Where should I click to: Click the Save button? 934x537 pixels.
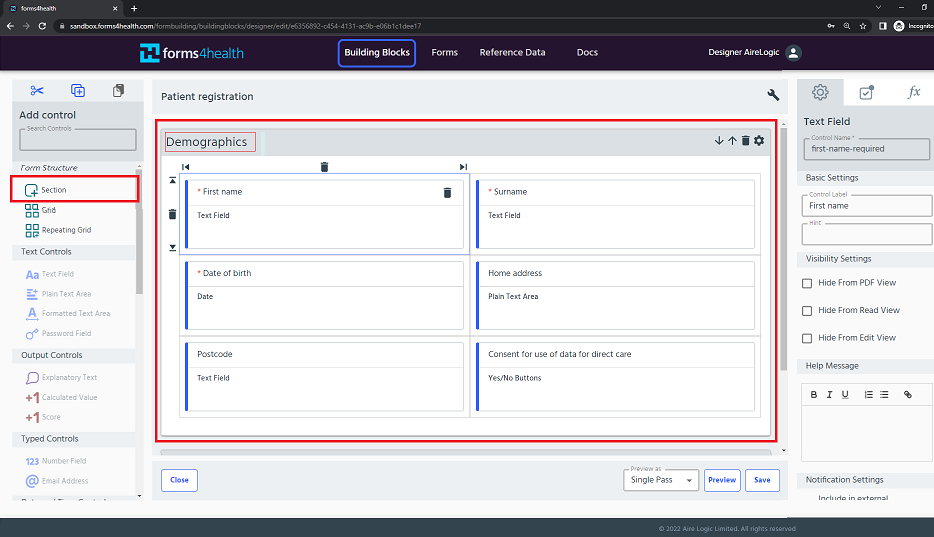(x=762, y=480)
